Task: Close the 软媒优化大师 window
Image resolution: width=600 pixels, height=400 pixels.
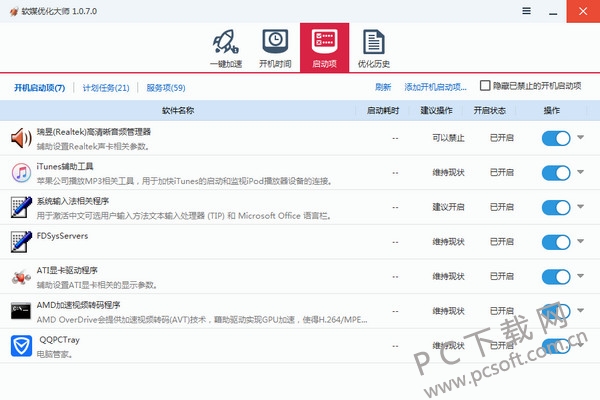Action: point(583,11)
